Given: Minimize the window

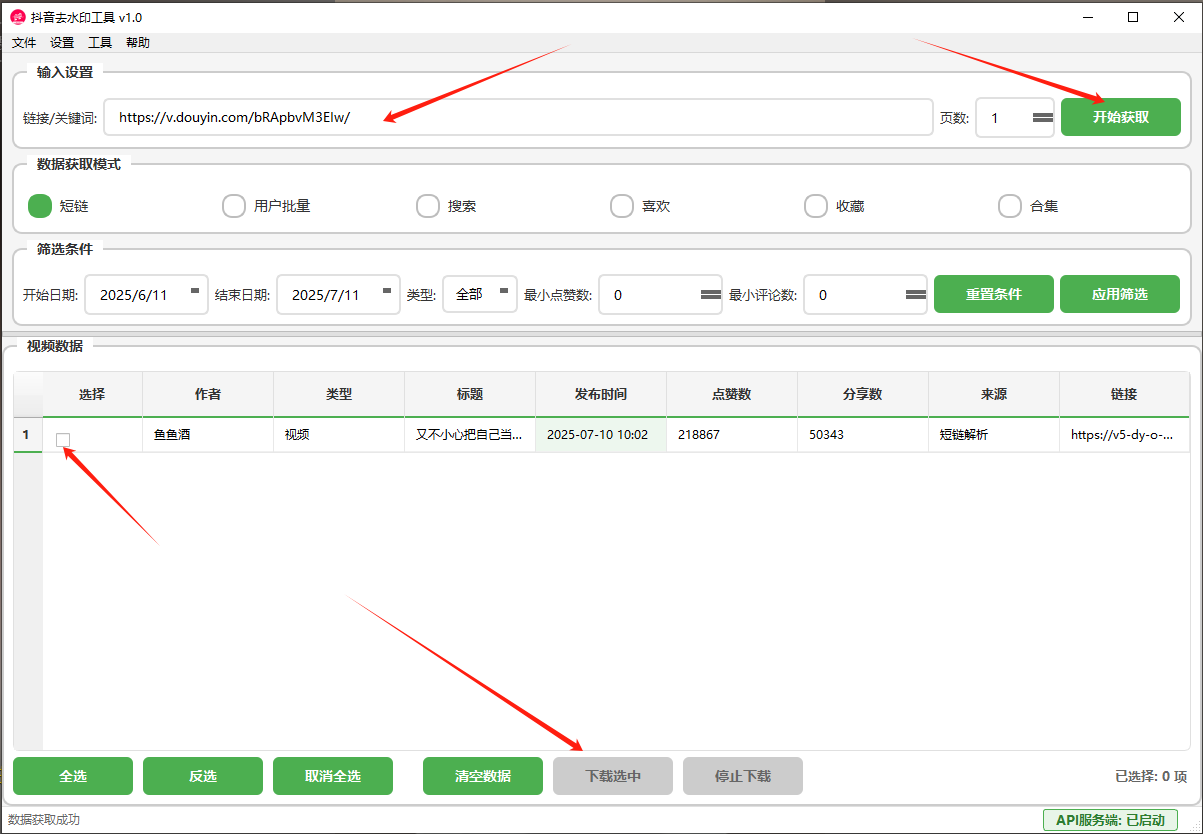Looking at the screenshot, I should point(1087,17).
